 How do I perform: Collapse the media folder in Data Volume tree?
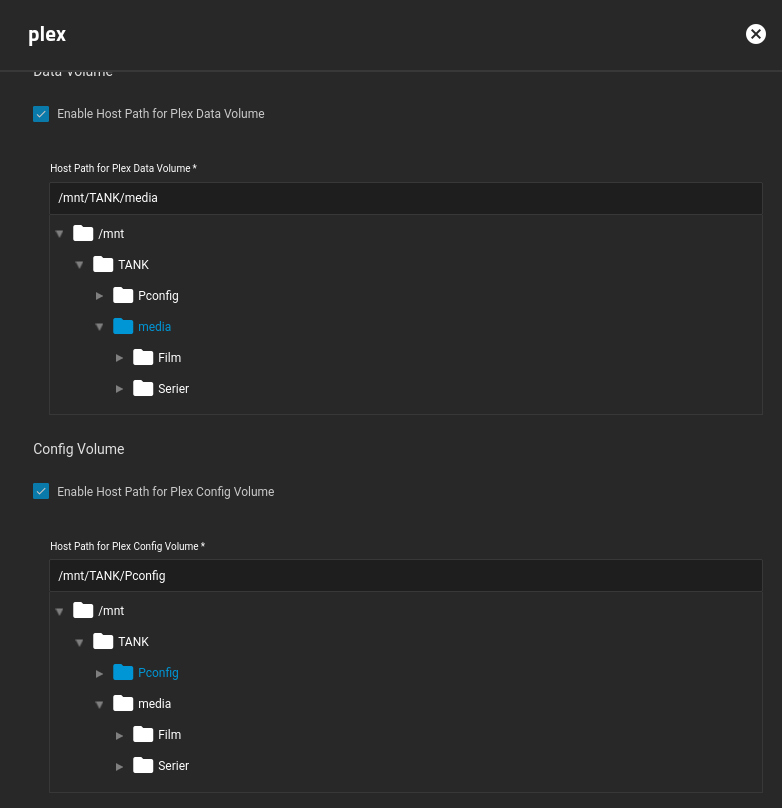click(99, 326)
